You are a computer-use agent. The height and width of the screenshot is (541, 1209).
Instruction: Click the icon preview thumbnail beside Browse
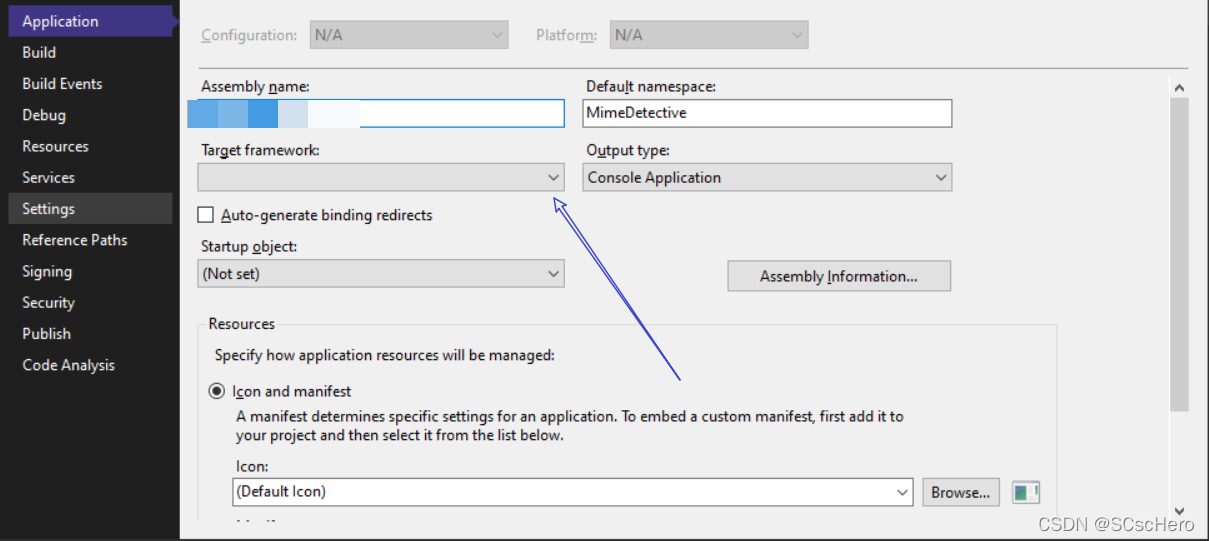click(x=1026, y=492)
